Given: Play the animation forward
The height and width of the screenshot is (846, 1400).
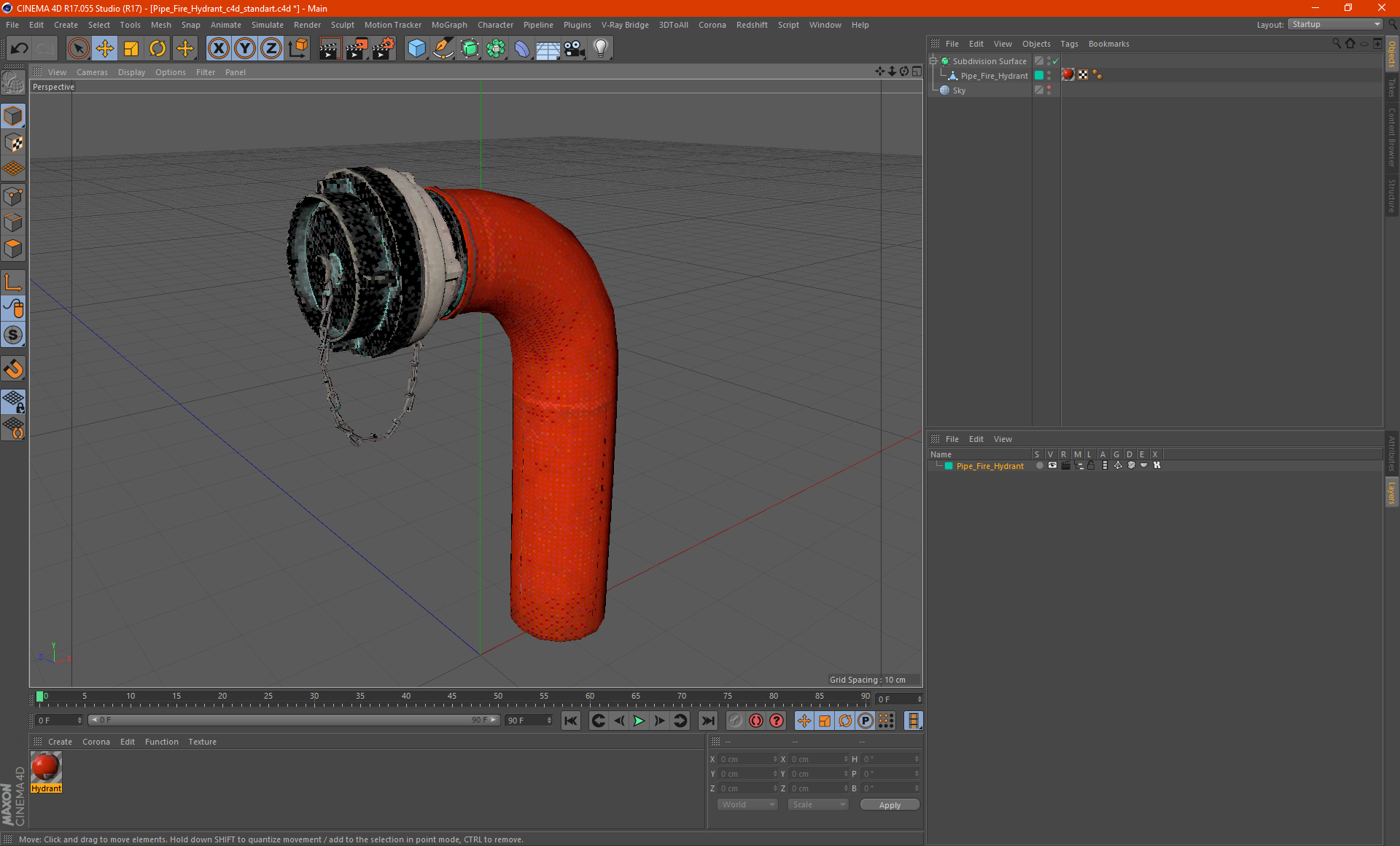Looking at the screenshot, I should point(639,721).
